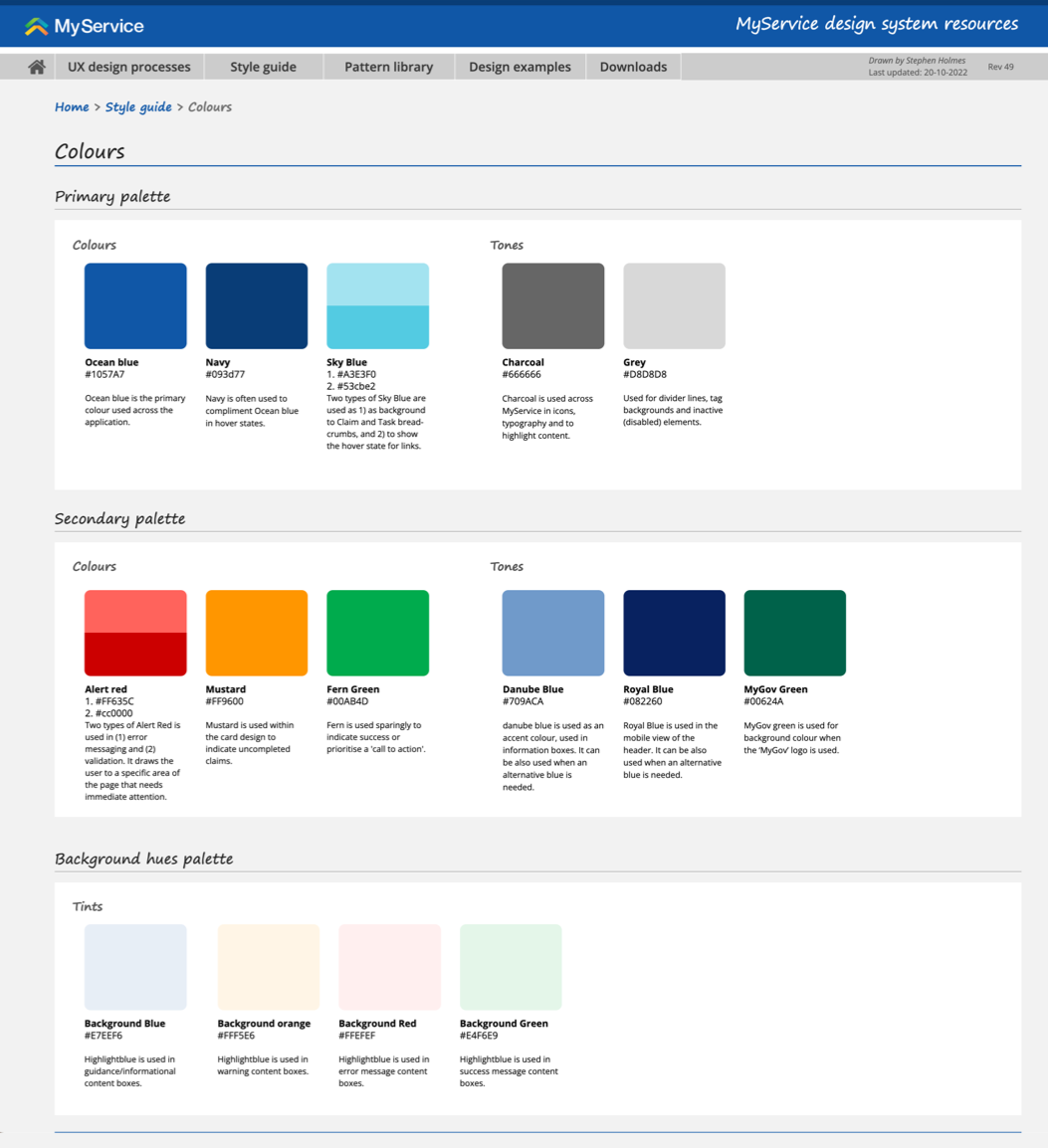Click the Primary palette heading

112,196
